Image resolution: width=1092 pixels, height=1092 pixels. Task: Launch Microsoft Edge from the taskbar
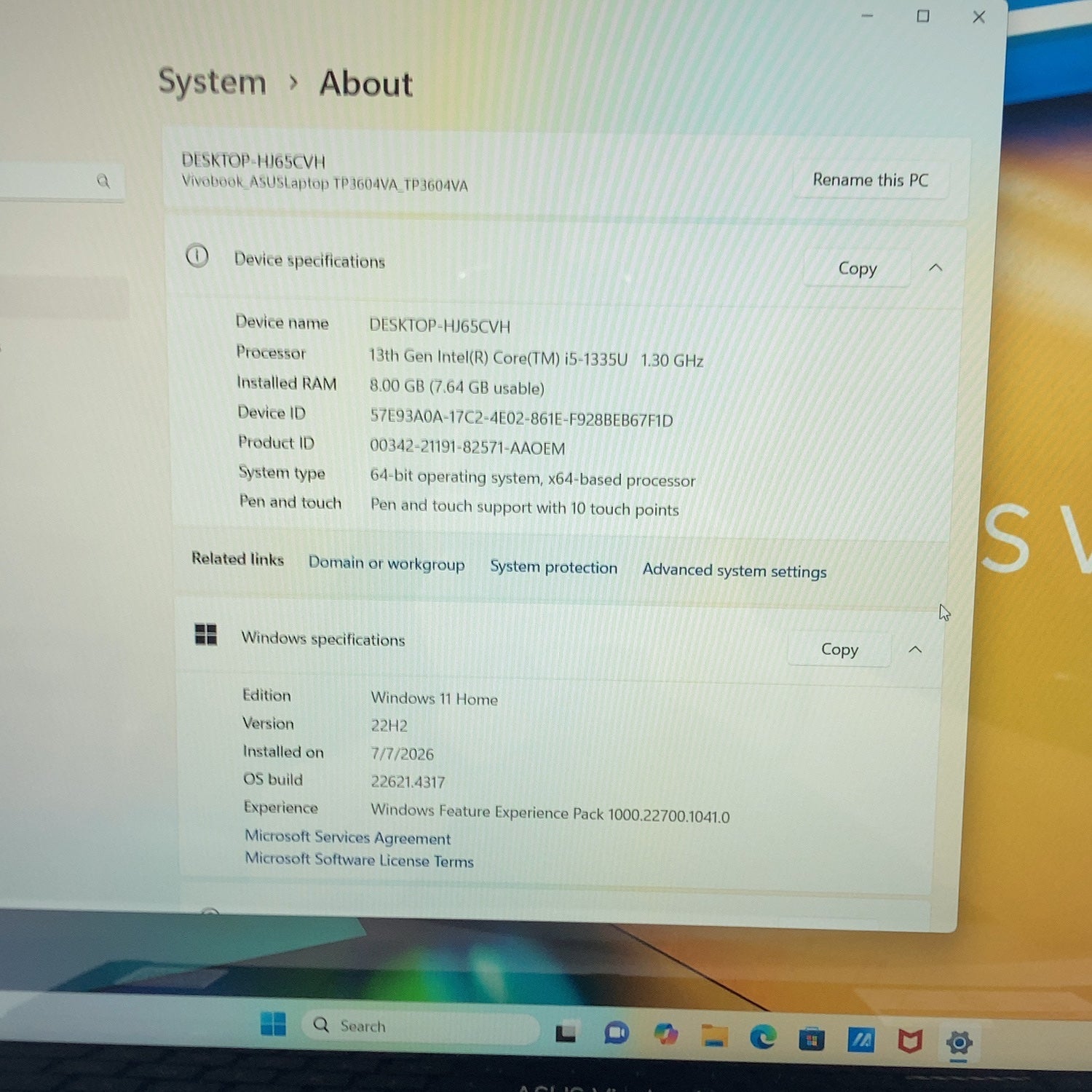tap(763, 1037)
